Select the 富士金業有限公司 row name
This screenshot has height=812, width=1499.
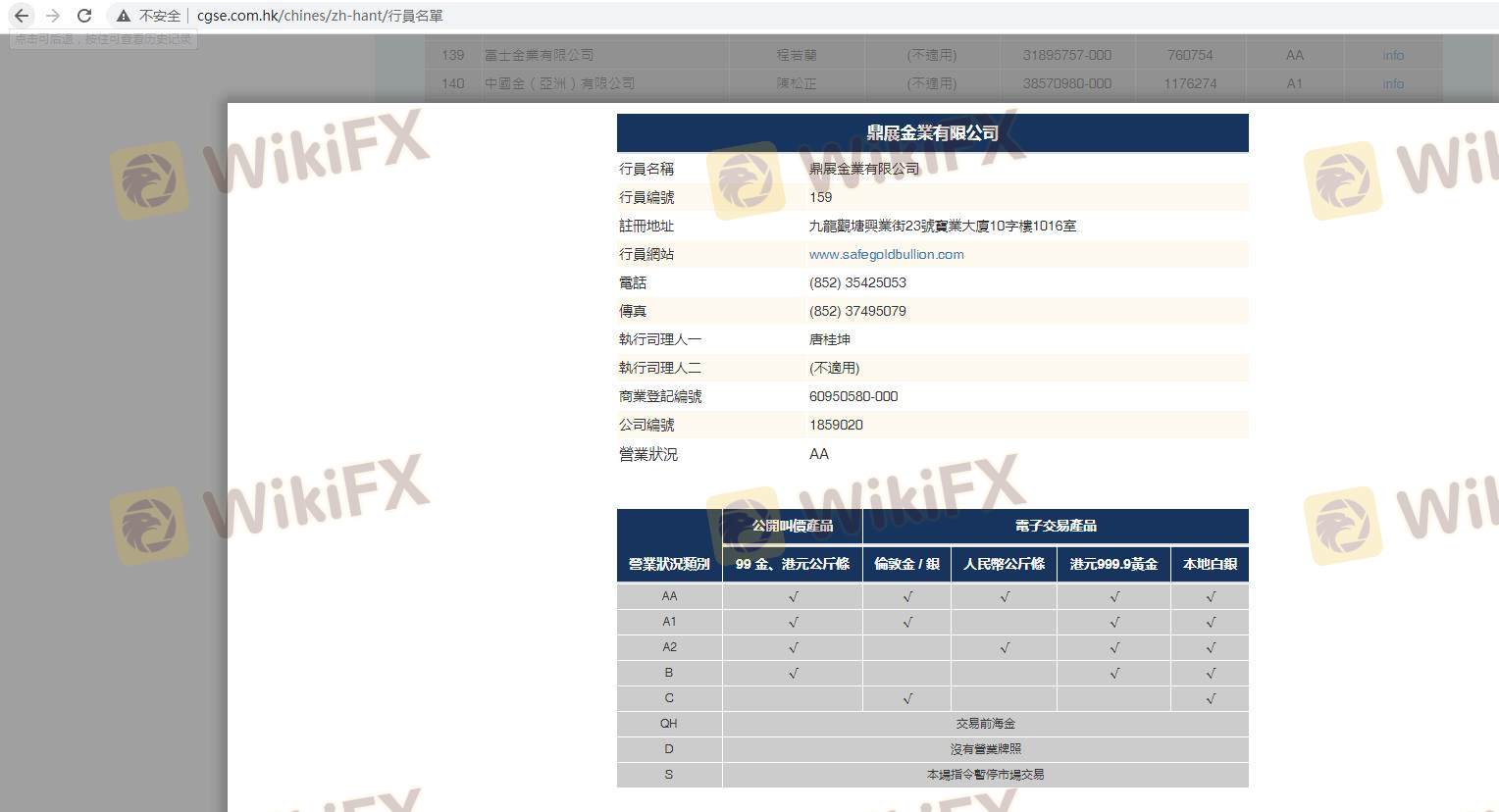click(539, 55)
